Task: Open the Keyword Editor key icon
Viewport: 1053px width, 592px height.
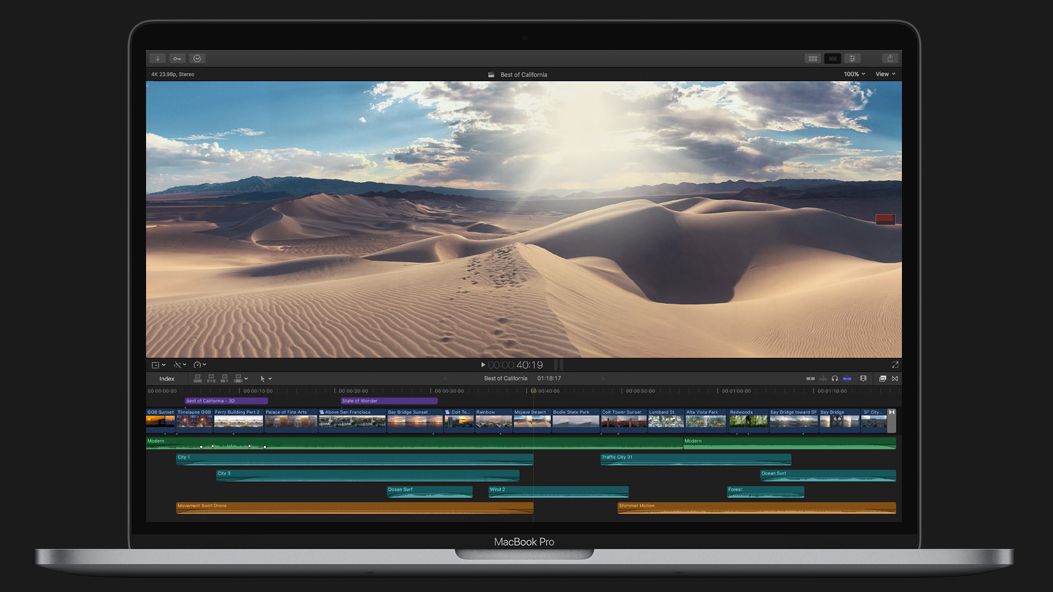Action: (177, 59)
